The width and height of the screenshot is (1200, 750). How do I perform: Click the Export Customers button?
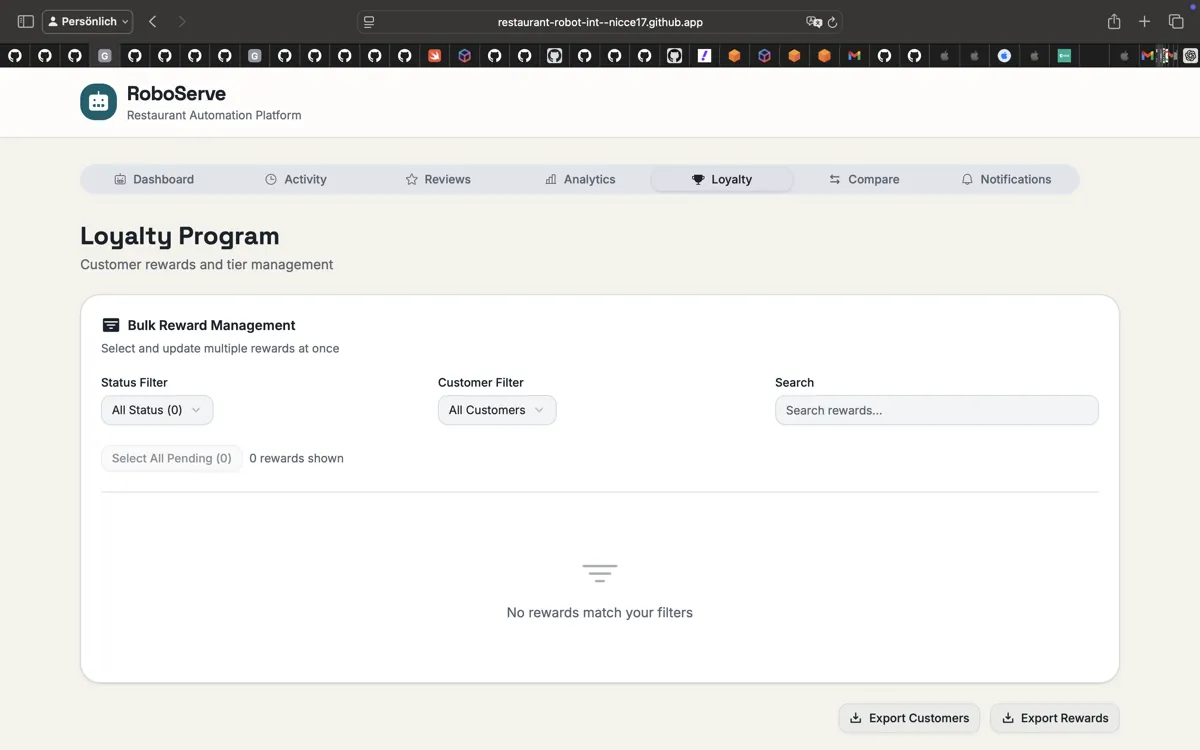click(x=909, y=718)
